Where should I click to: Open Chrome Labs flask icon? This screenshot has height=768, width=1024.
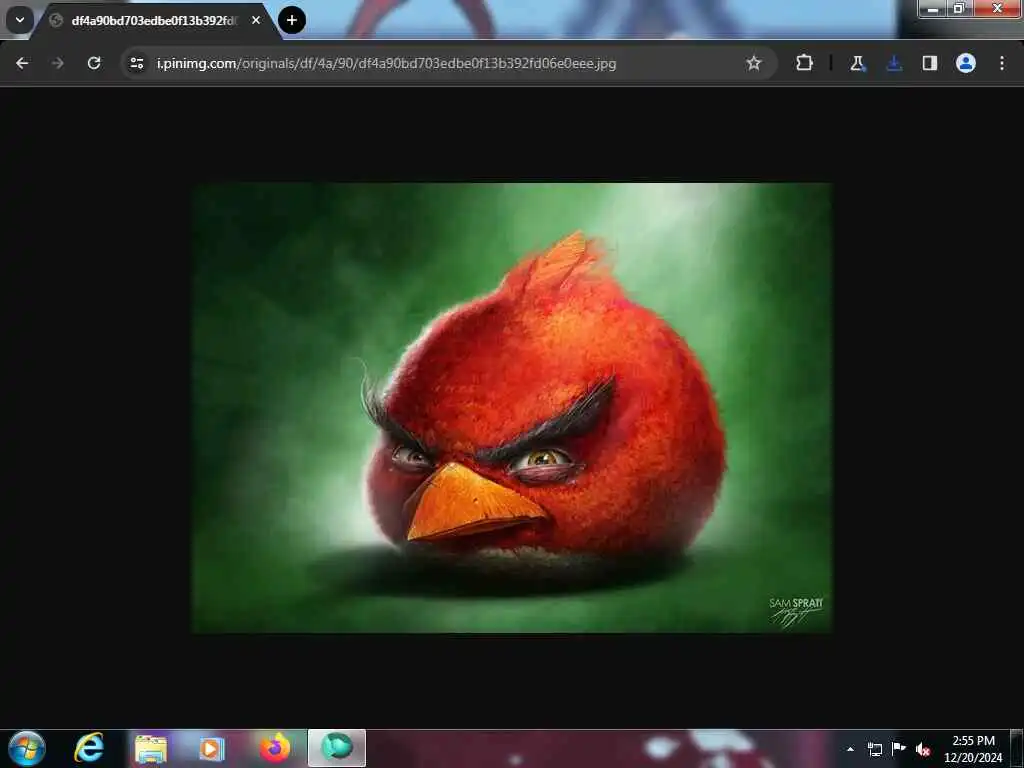[x=857, y=63]
